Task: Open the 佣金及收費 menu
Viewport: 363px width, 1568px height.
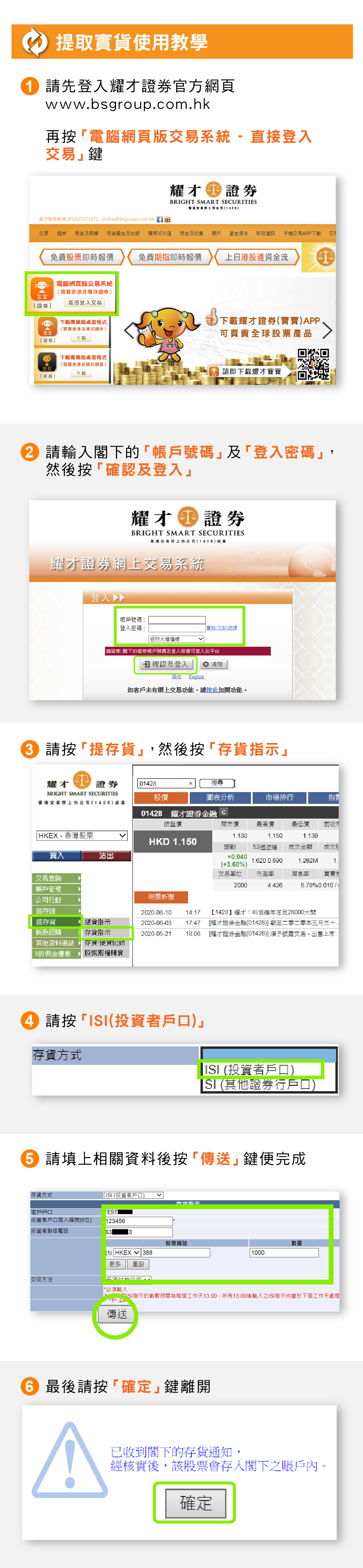Action: click(191, 234)
